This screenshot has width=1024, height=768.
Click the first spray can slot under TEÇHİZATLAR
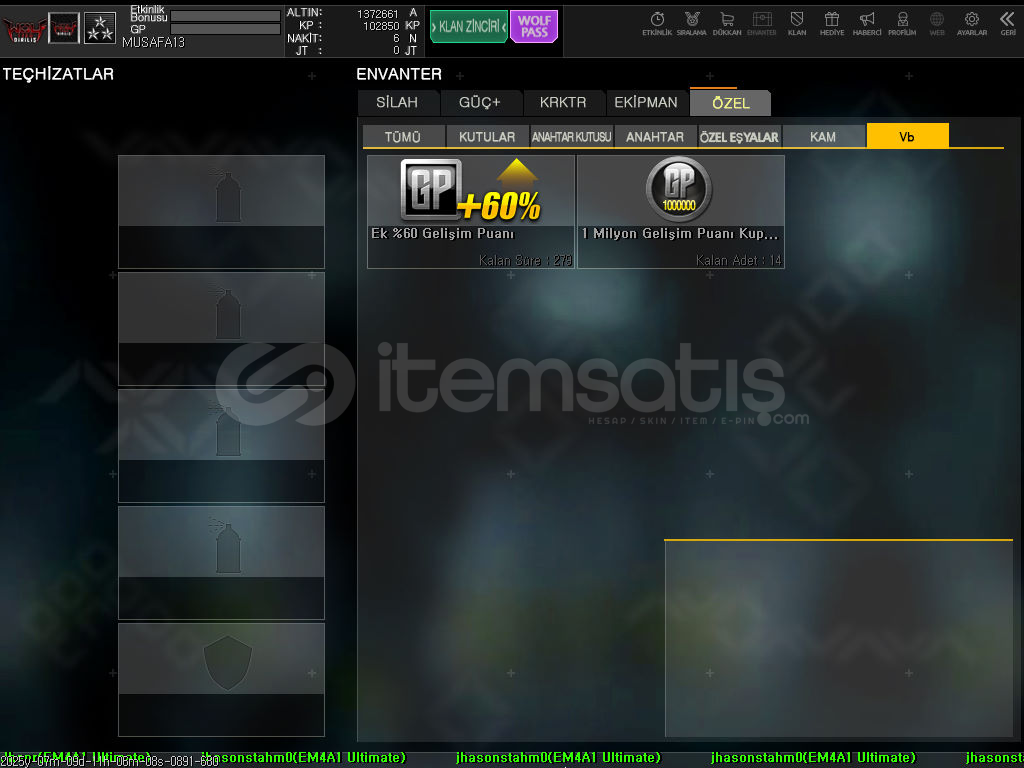coord(221,212)
